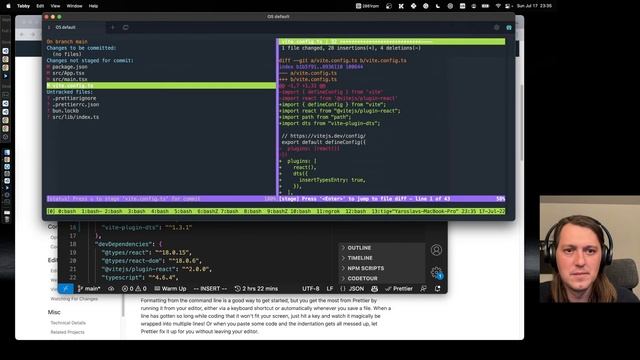This screenshot has height=360, width=640.
Task: Click the moon Focus icon in menu bar
Action: 438,6
